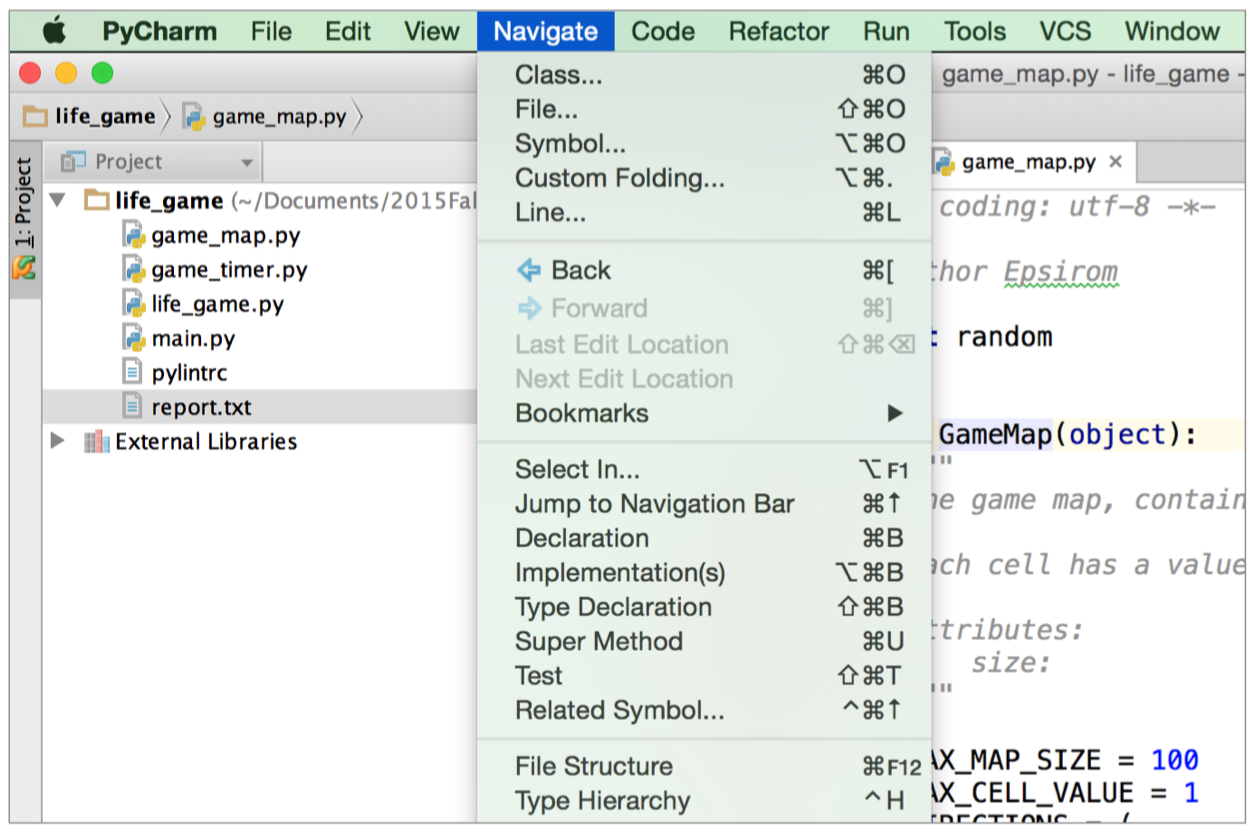The image size is (1258, 834).
Task: Open the Project view dropdown arrow
Action: pyautogui.click(x=246, y=163)
